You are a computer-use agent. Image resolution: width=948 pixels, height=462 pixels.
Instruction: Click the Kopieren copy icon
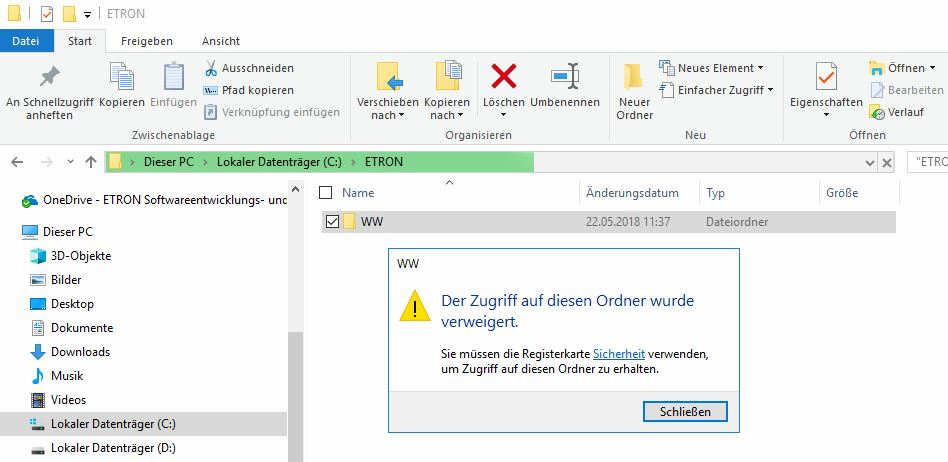click(121, 77)
